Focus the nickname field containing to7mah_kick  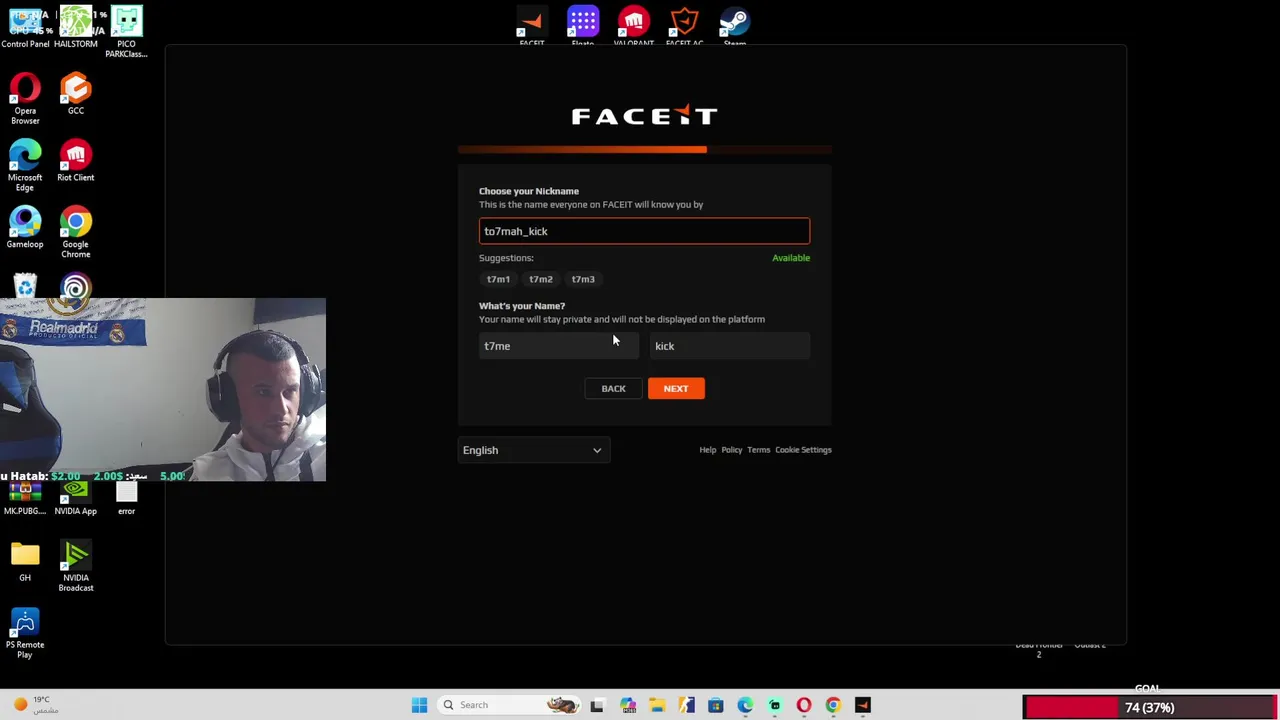(x=644, y=231)
